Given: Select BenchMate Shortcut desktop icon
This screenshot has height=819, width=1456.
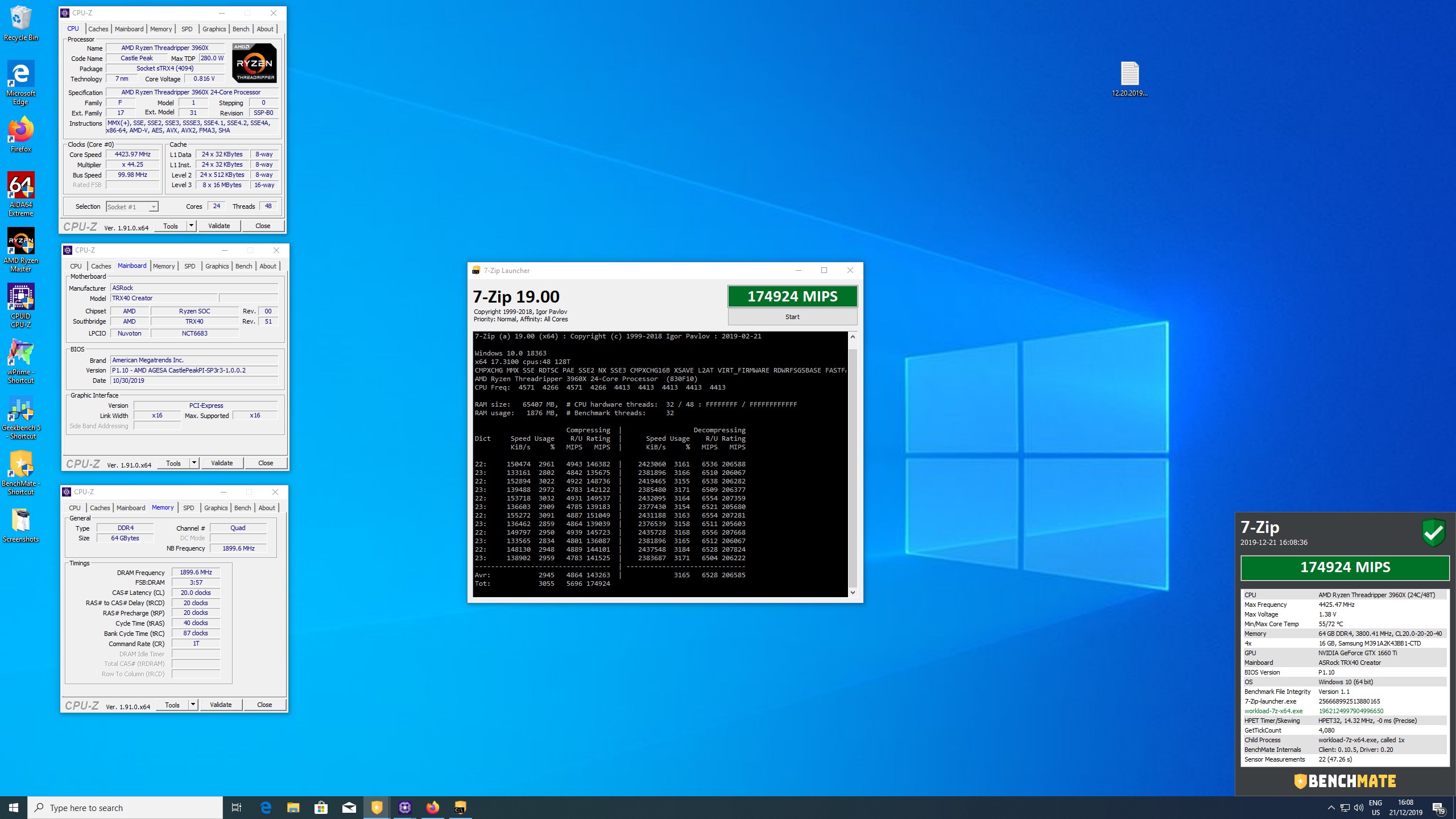Looking at the screenshot, I should (x=21, y=473).
